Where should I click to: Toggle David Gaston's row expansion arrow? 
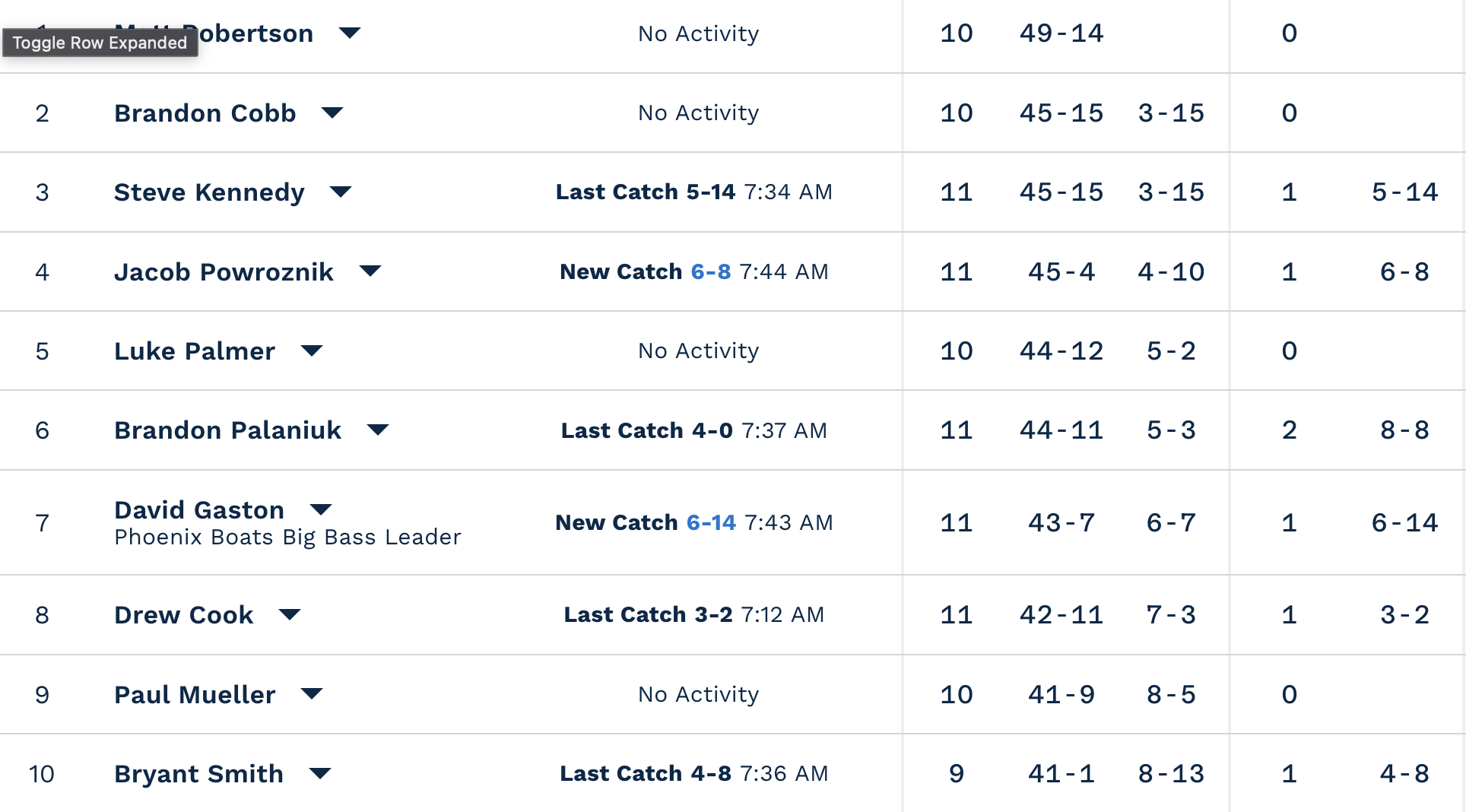point(322,509)
